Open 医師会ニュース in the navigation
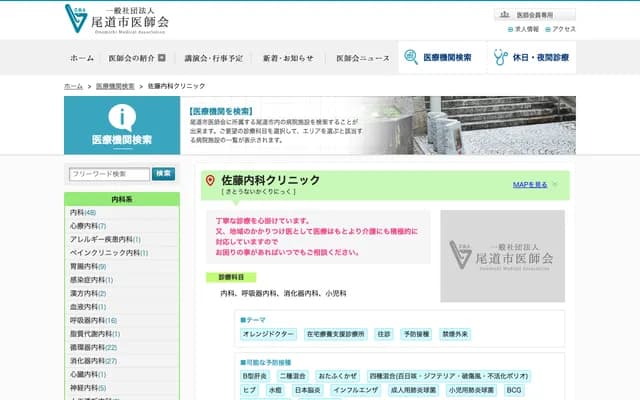The height and width of the screenshot is (400, 640). click(363, 58)
